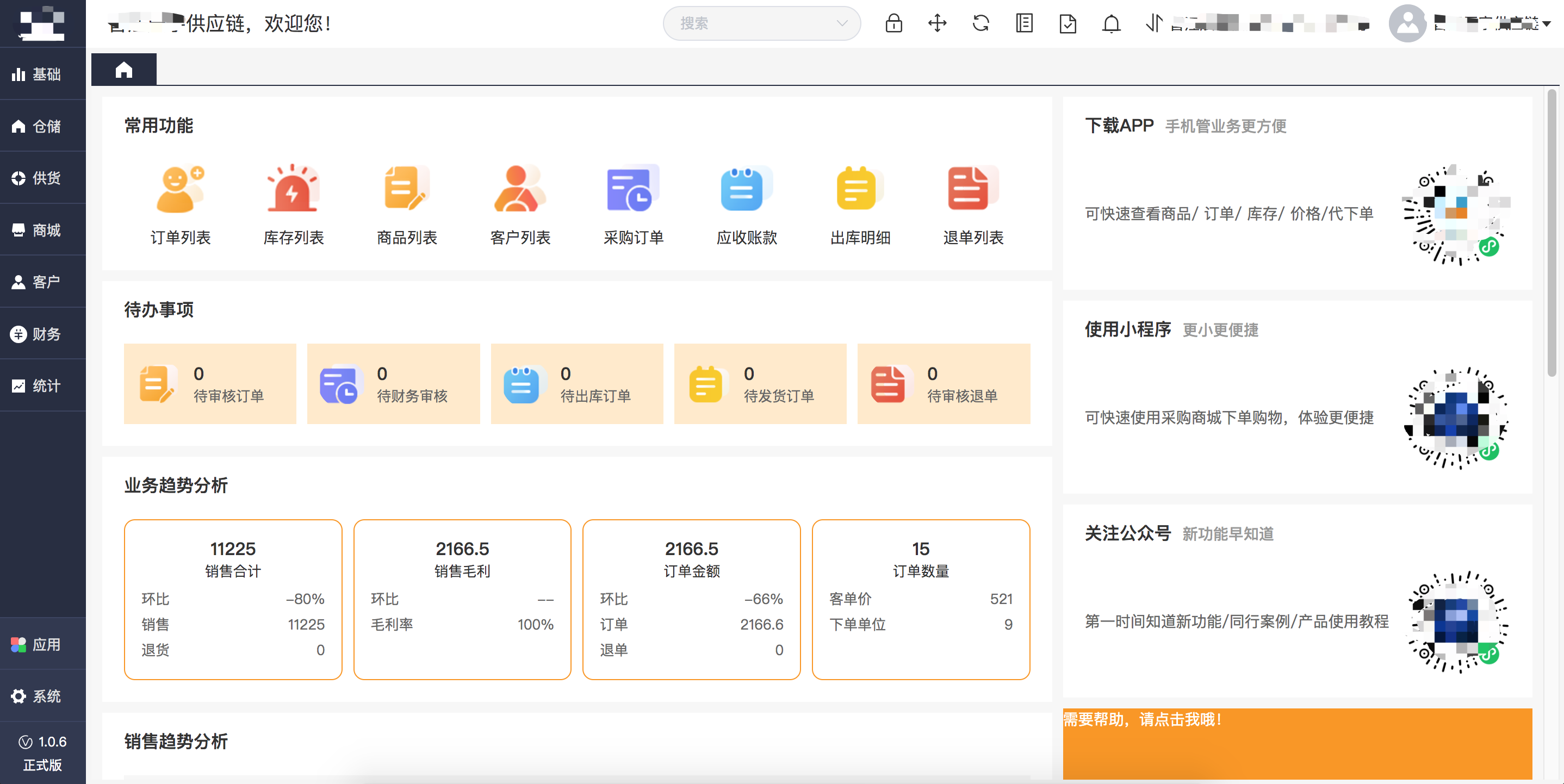Open the home tab icon
This screenshot has width=1564, height=784.
click(x=124, y=70)
